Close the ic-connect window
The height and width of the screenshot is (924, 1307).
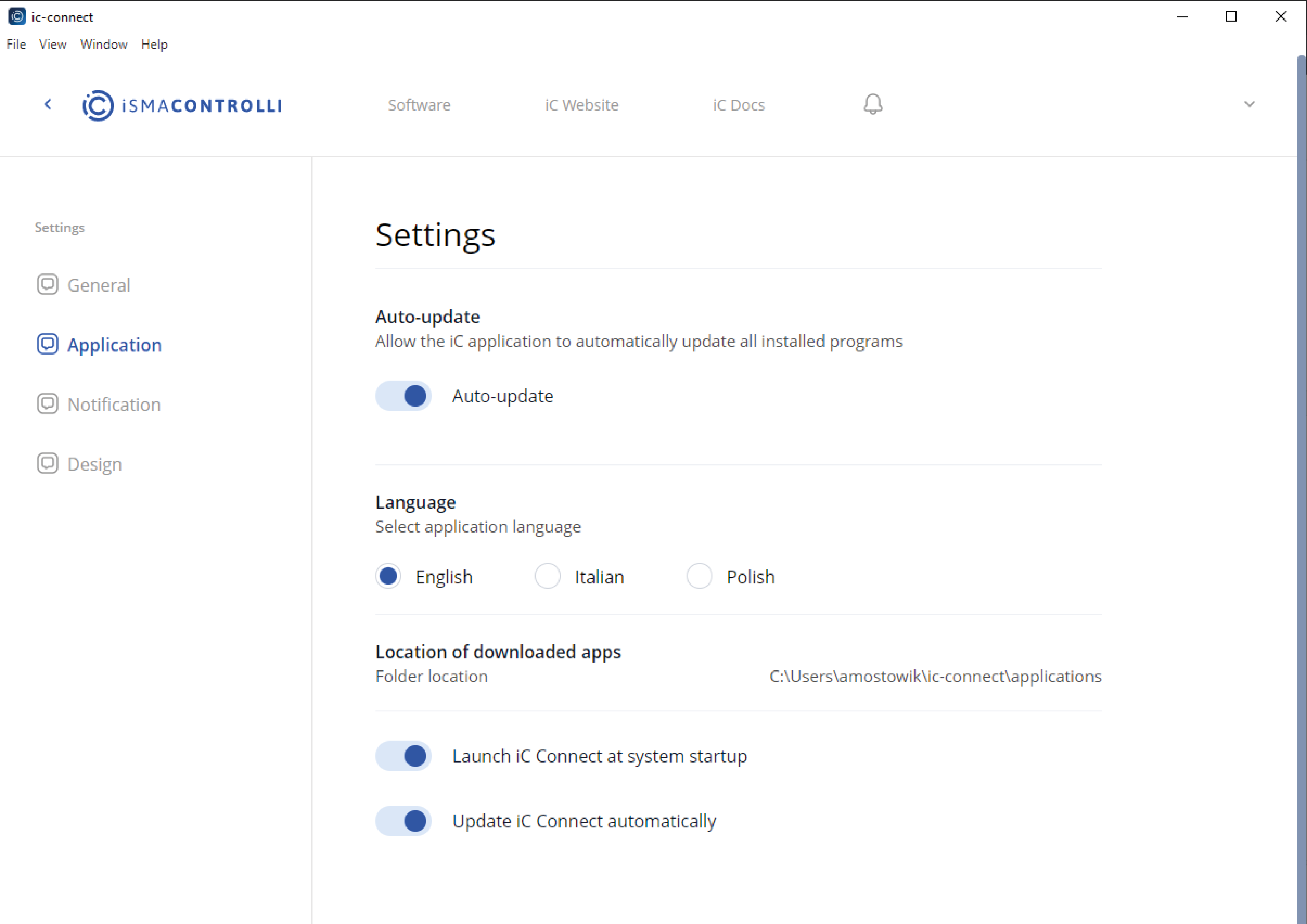(1281, 17)
